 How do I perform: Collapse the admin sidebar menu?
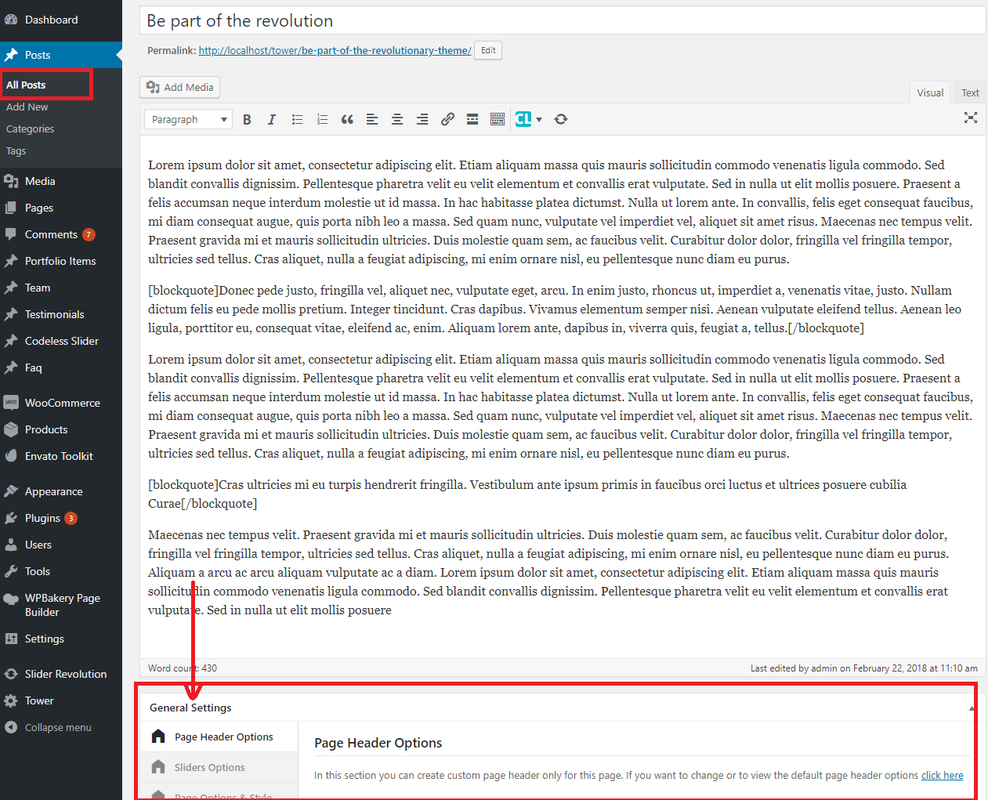tap(61, 728)
